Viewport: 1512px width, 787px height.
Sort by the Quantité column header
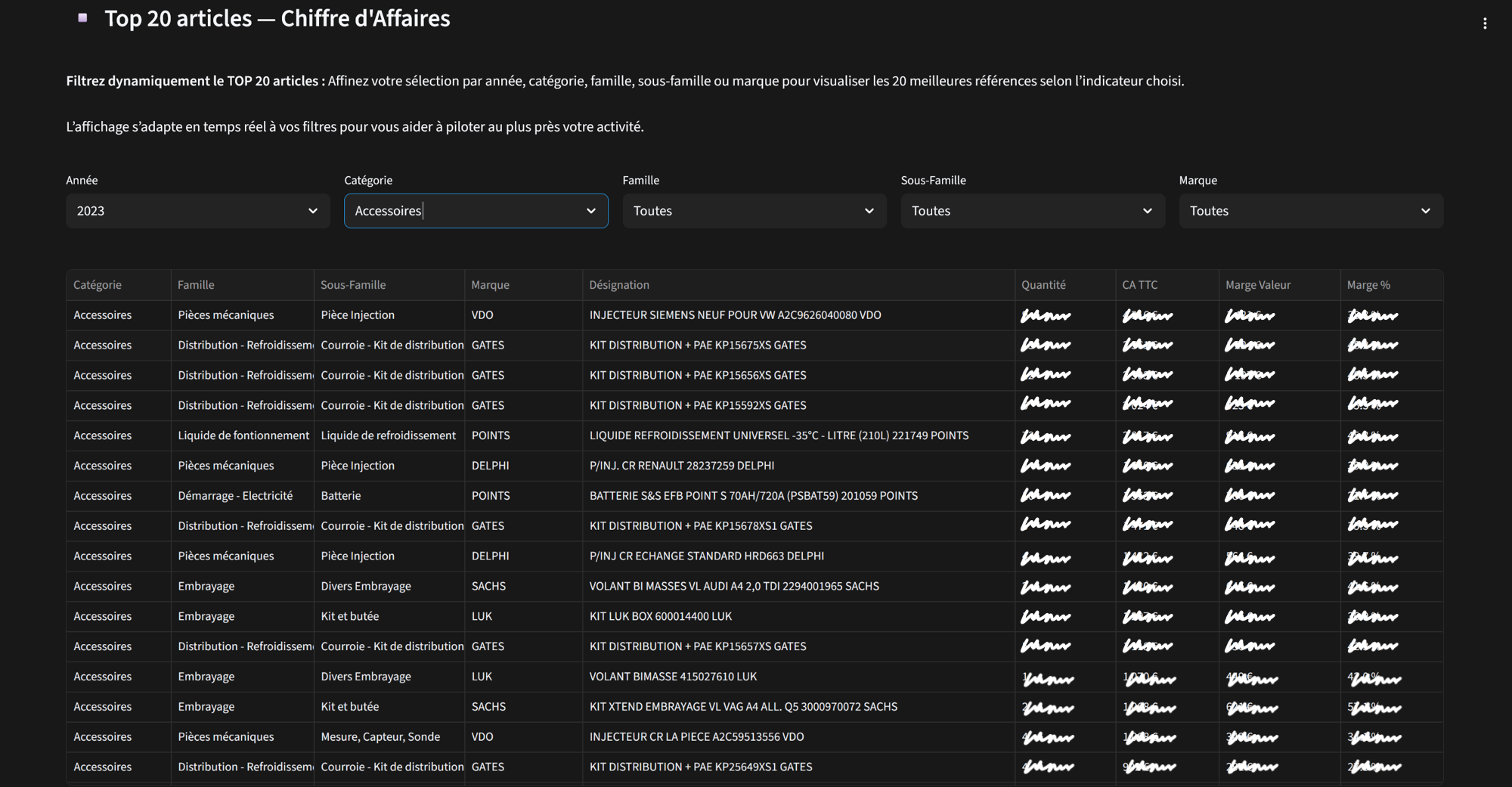tap(1043, 285)
